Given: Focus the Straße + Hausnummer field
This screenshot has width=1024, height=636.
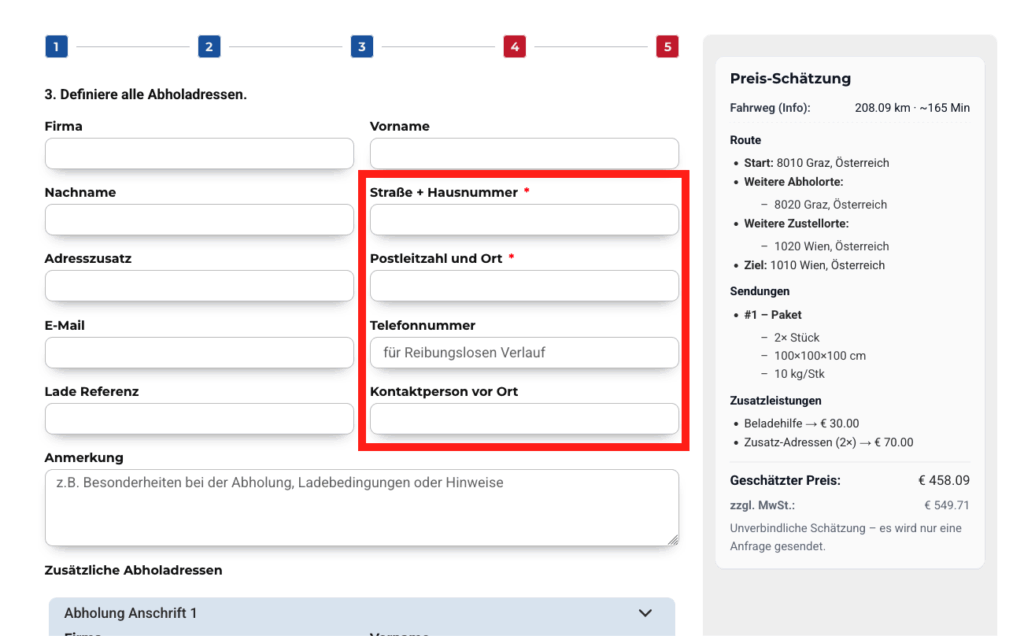Looking at the screenshot, I should click(x=524, y=220).
